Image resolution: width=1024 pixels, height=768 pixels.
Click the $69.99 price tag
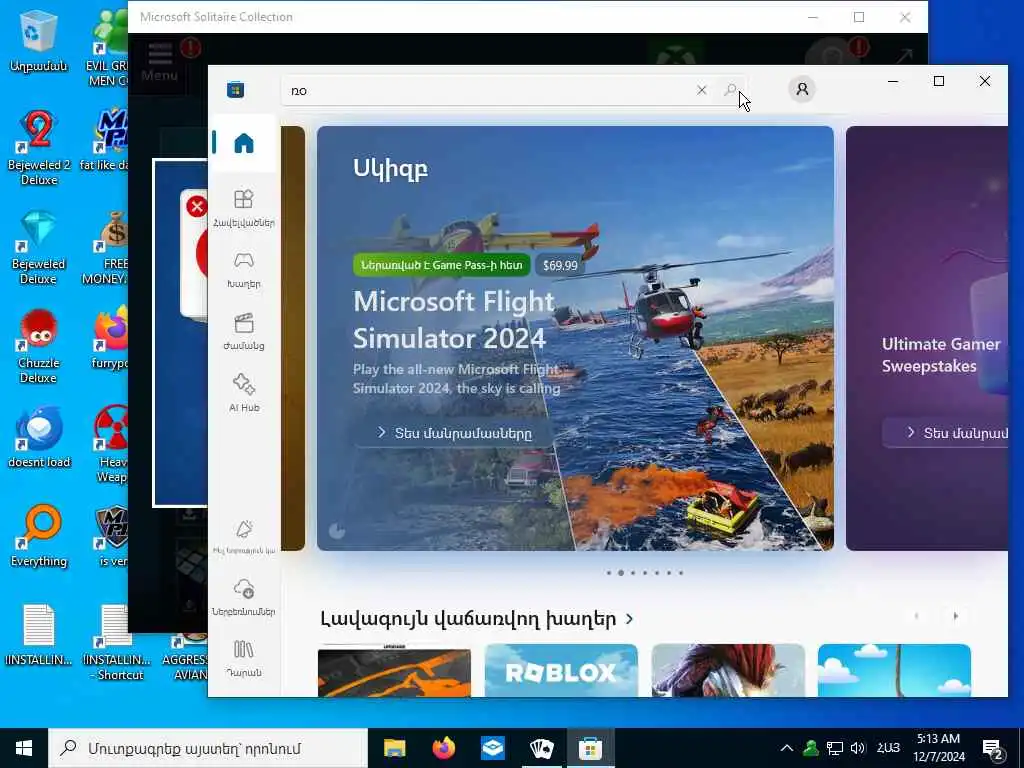pyautogui.click(x=560, y=265)
